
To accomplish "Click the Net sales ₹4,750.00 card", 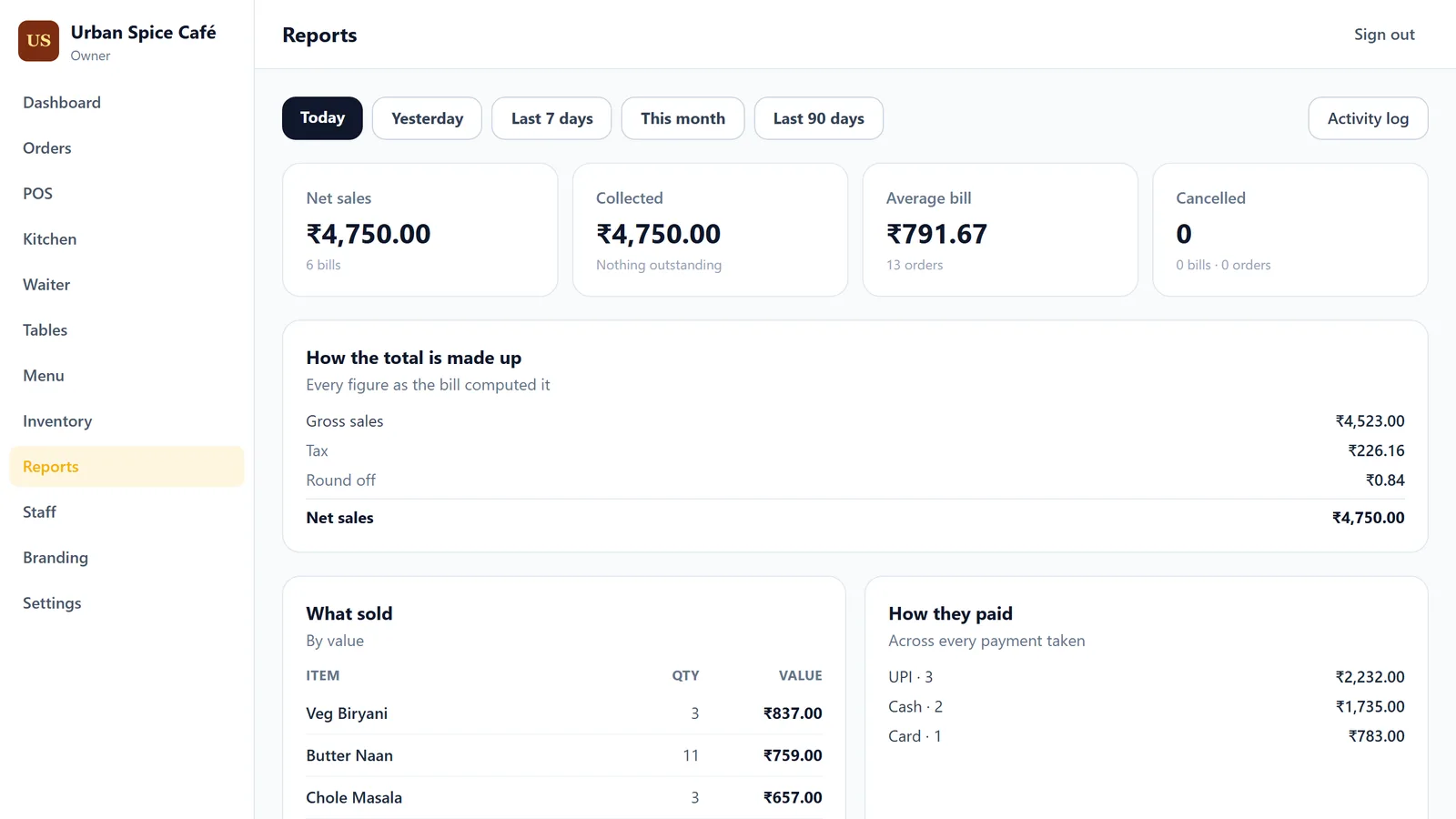I will 420,229.
